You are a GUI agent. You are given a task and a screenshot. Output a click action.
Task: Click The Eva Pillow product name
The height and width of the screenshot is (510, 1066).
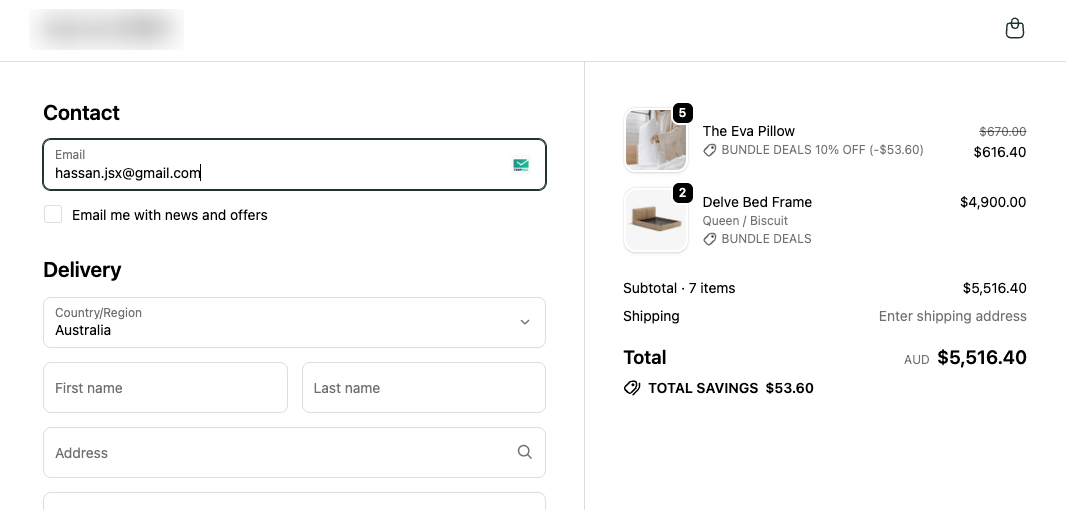click(x=749, y=131)
